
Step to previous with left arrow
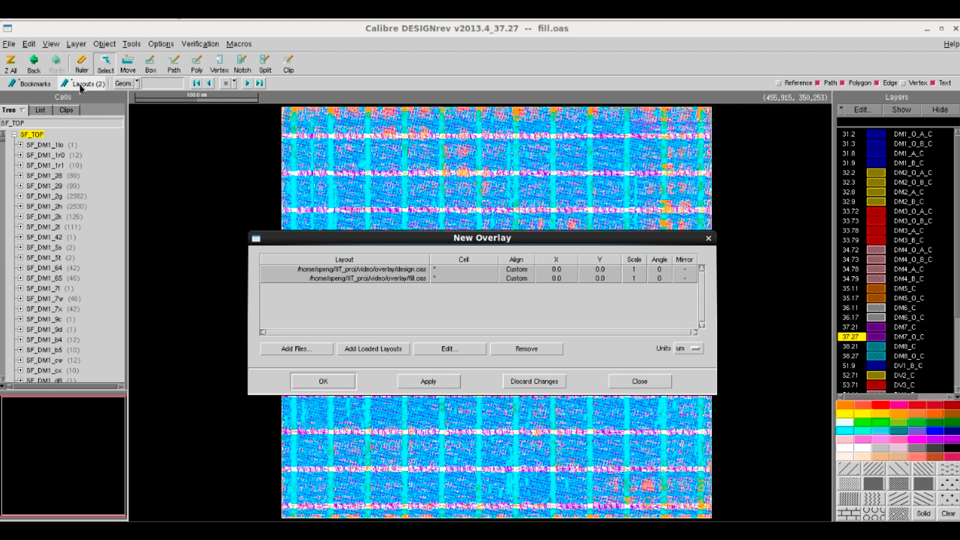(209, 83)
